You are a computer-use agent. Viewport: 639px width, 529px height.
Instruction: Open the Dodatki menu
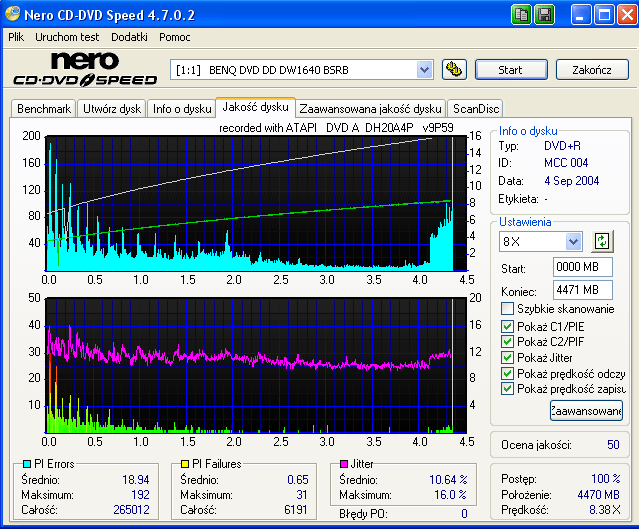[x=130, y=37]
